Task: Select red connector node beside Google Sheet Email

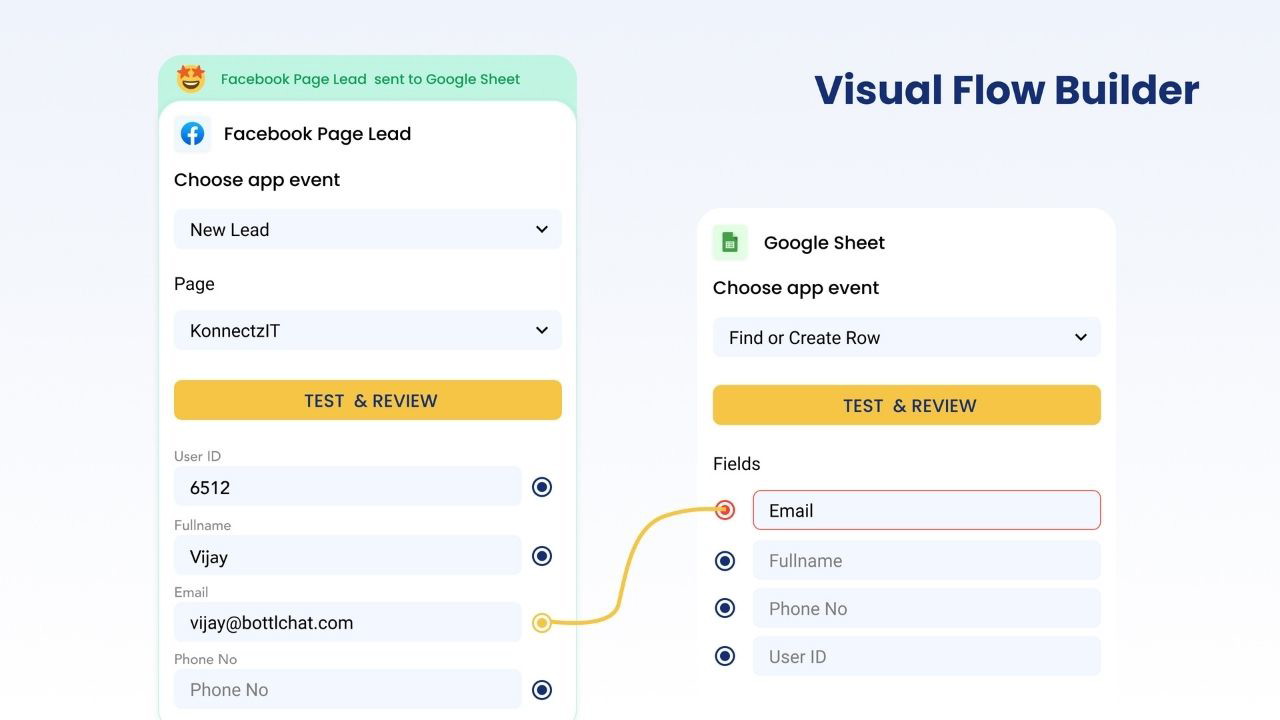Action: tap(725, 510)
